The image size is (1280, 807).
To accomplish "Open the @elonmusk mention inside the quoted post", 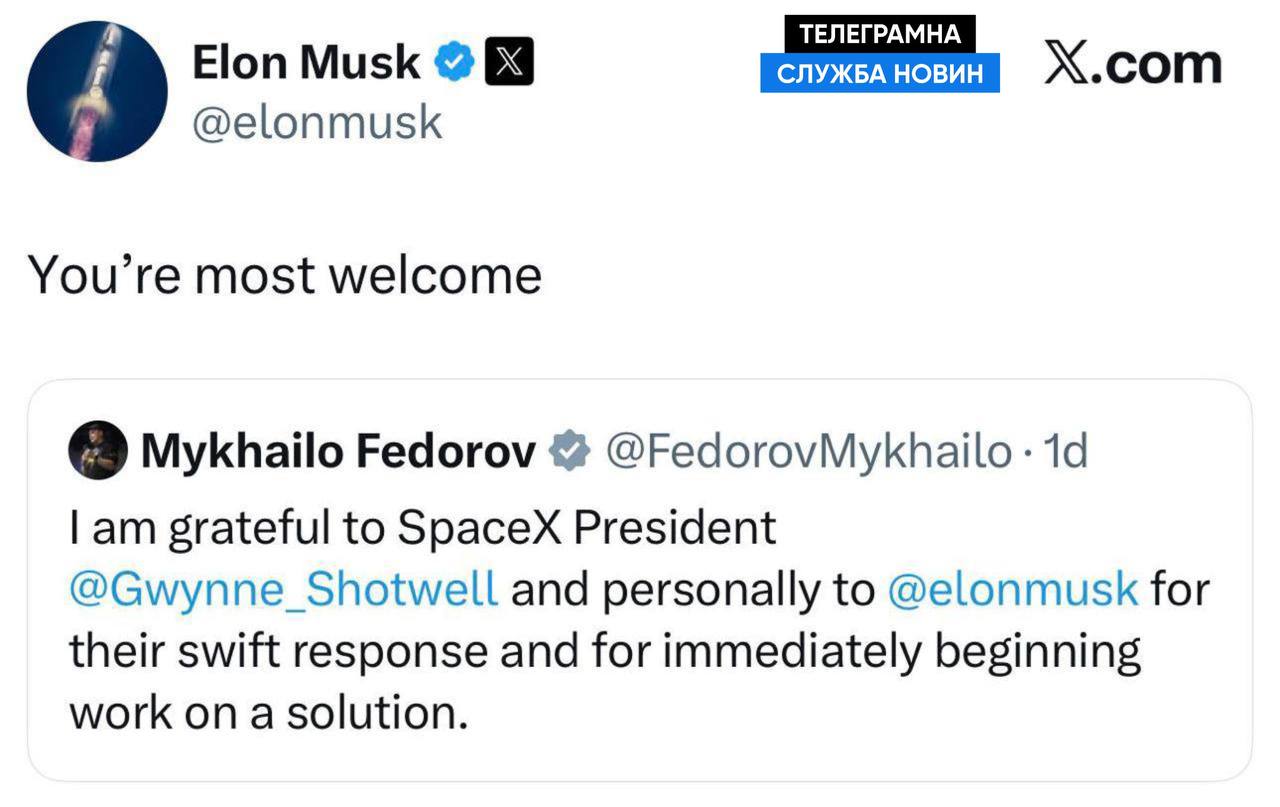I will [x=1012, y=590].
